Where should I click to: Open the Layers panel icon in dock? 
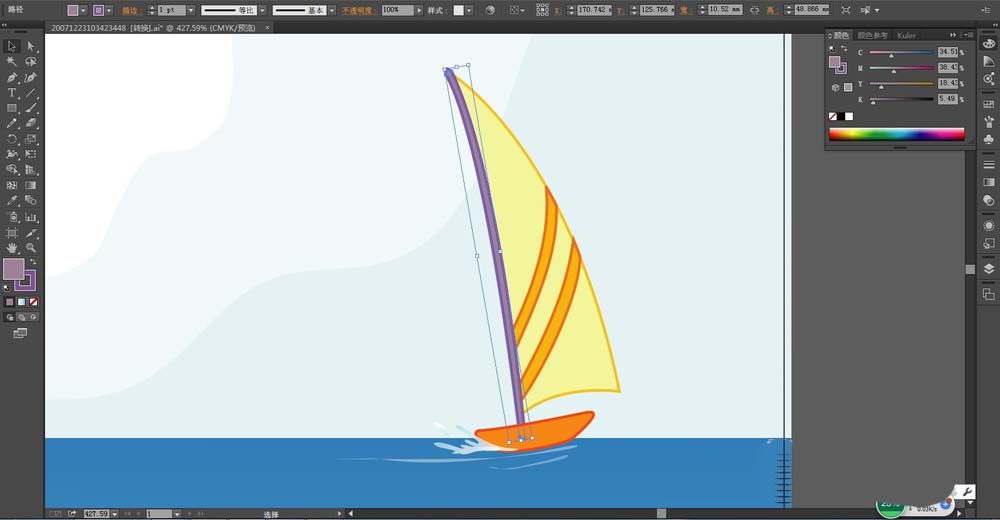[989, 269]
